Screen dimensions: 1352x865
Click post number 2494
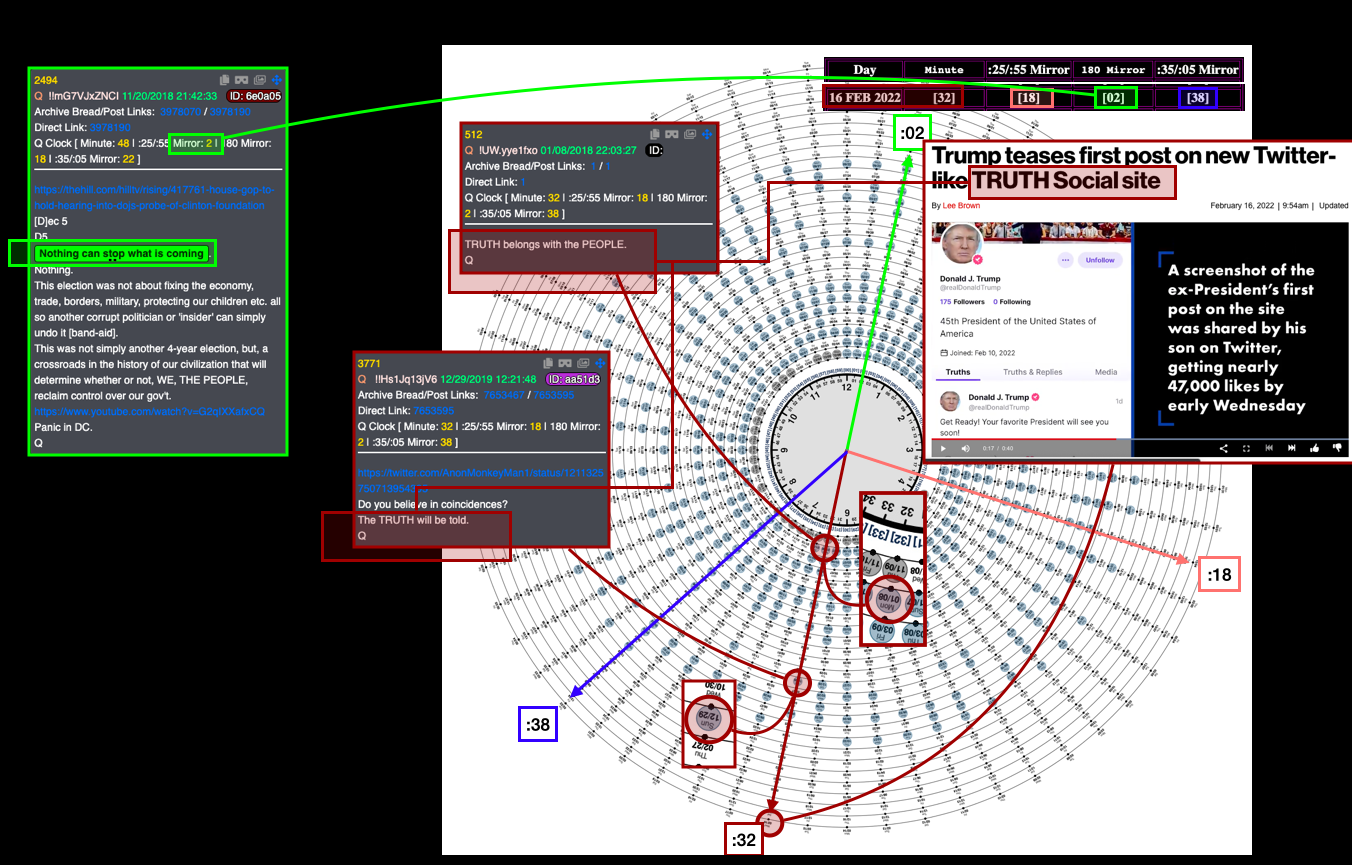coord(47,80)
